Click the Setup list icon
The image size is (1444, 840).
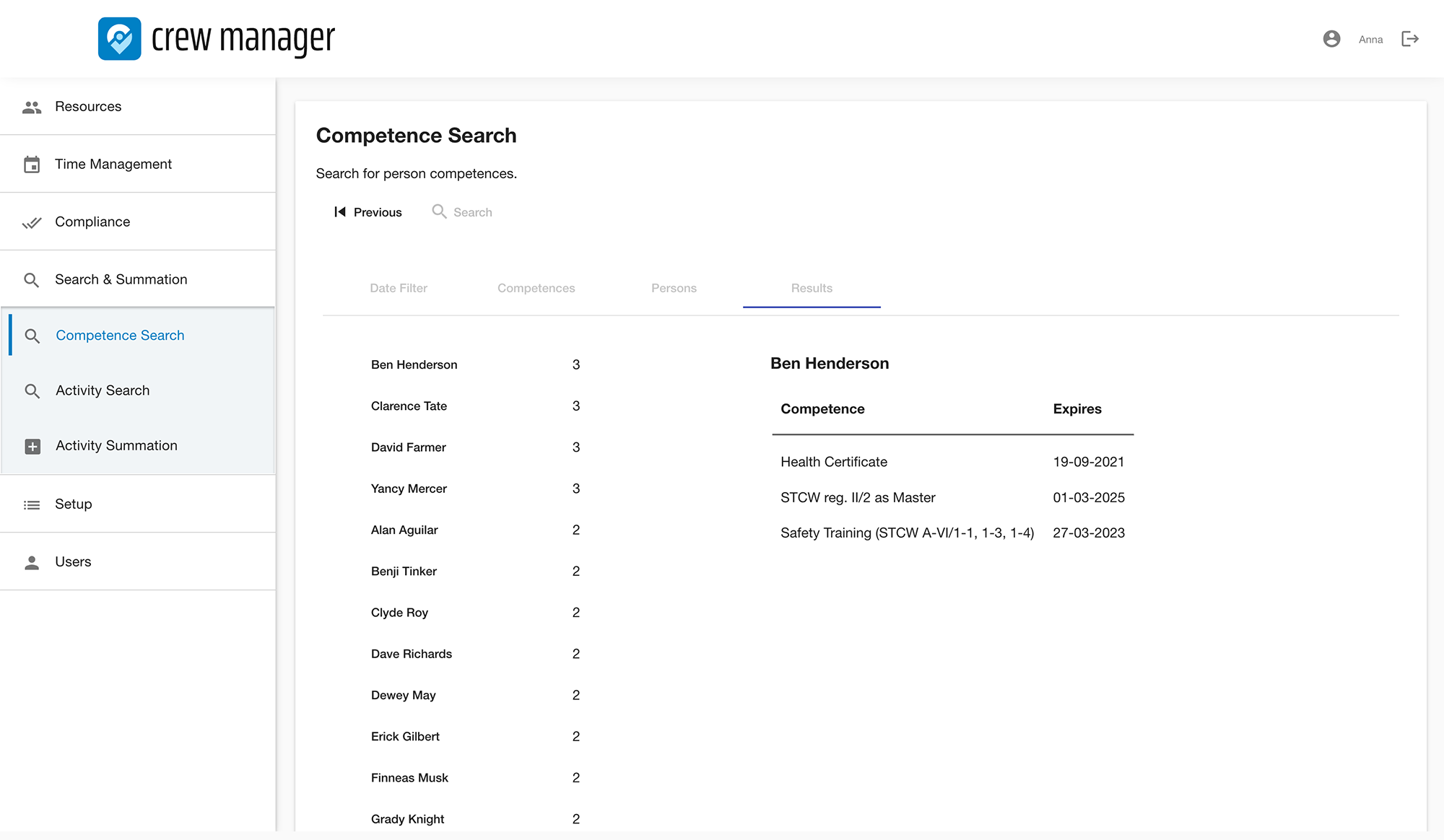(32, 504)
